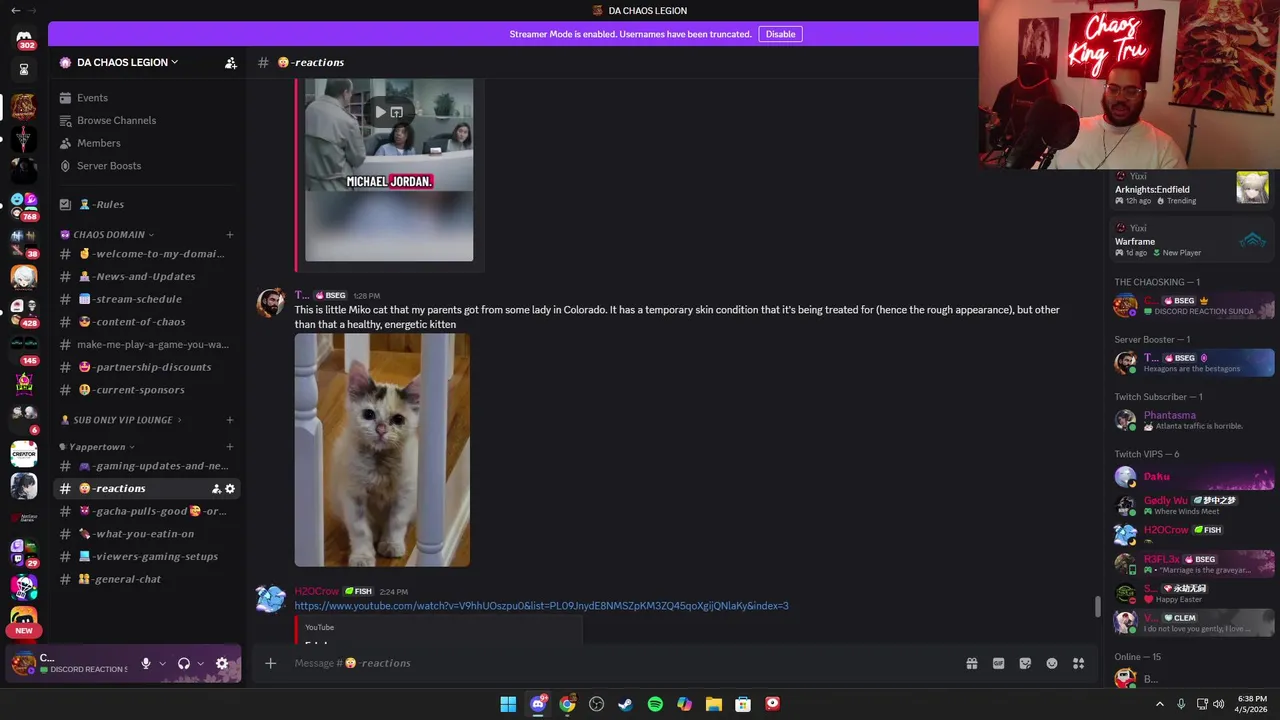Click invite people icon beside server name
The height and width of the screenshot is (720, 1280).
click(x=231, y=62)
